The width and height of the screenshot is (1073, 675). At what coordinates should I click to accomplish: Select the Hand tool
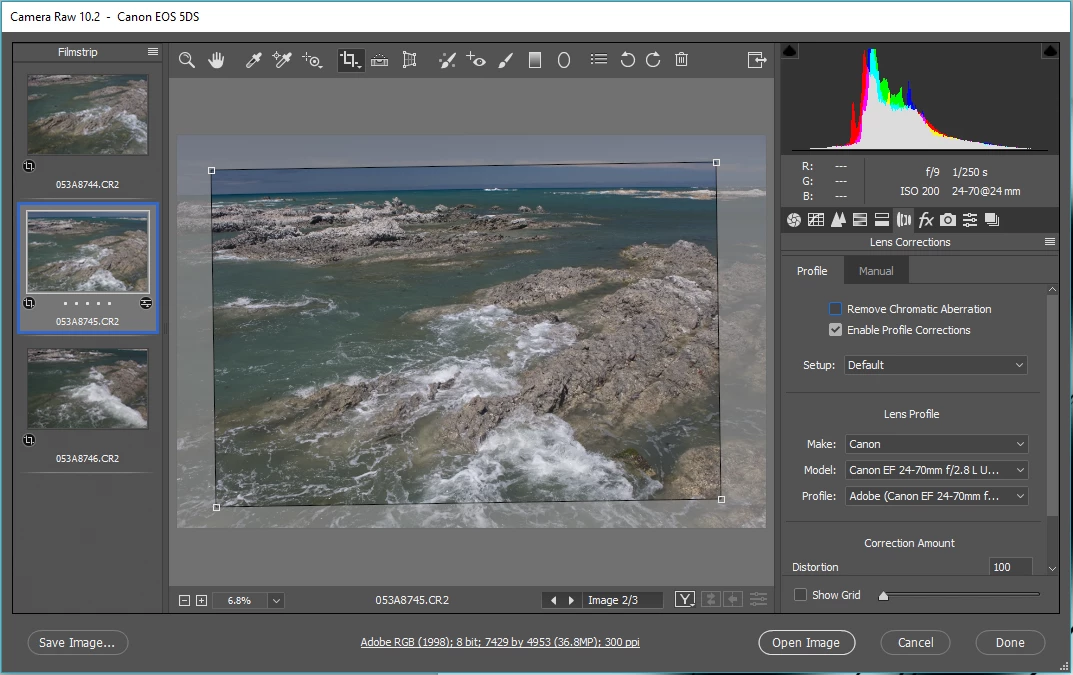click(x=216, y=60)
